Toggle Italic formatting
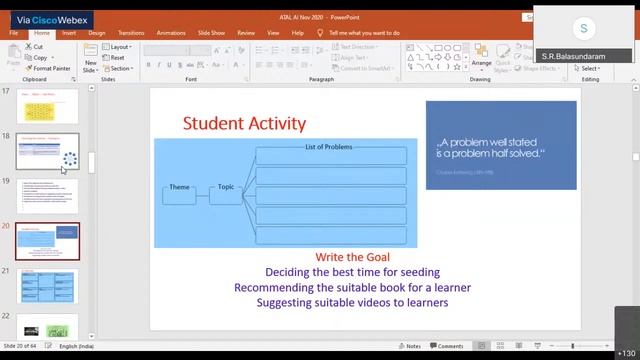Image resolution: width=640 pixels, height=360 pixels. [x=159, y=65]
